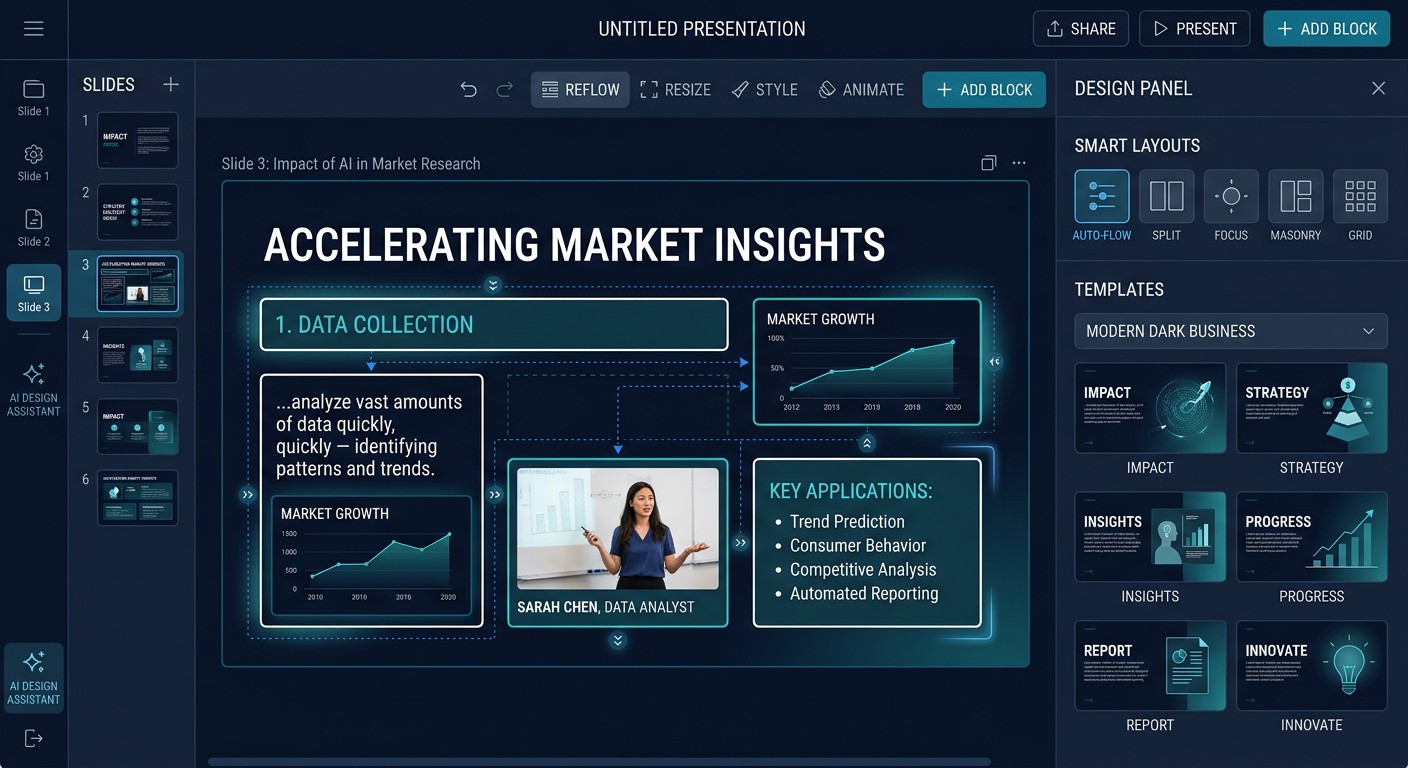Click the chevron handle left of the text block
1408x768 pixels.
tap(248, 494)
